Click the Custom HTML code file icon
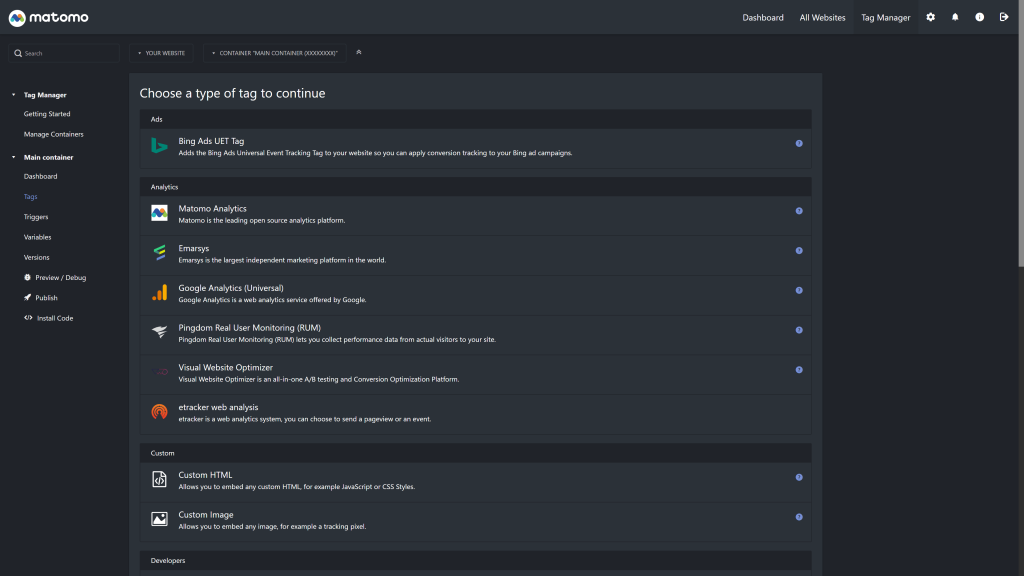This screenshot has height=576, width=1024. coord(159,479)
